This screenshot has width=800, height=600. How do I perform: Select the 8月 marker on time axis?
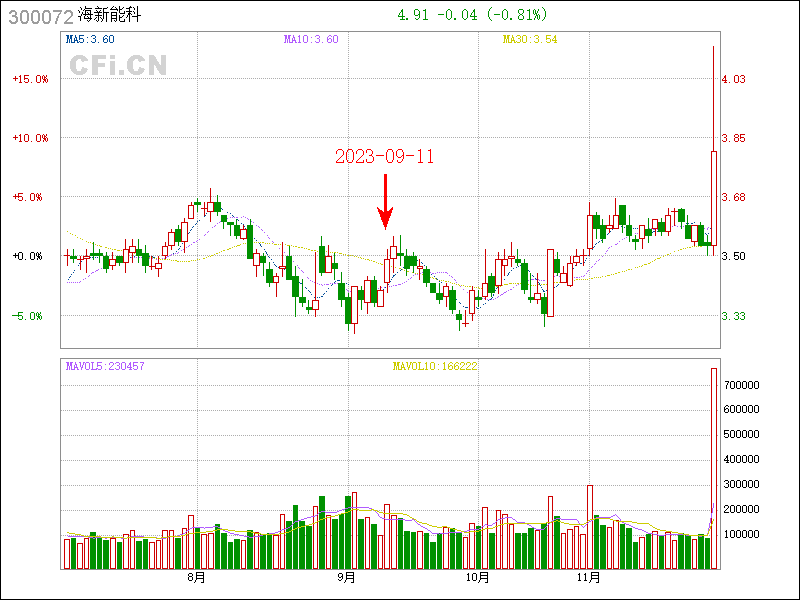point(197,577)
